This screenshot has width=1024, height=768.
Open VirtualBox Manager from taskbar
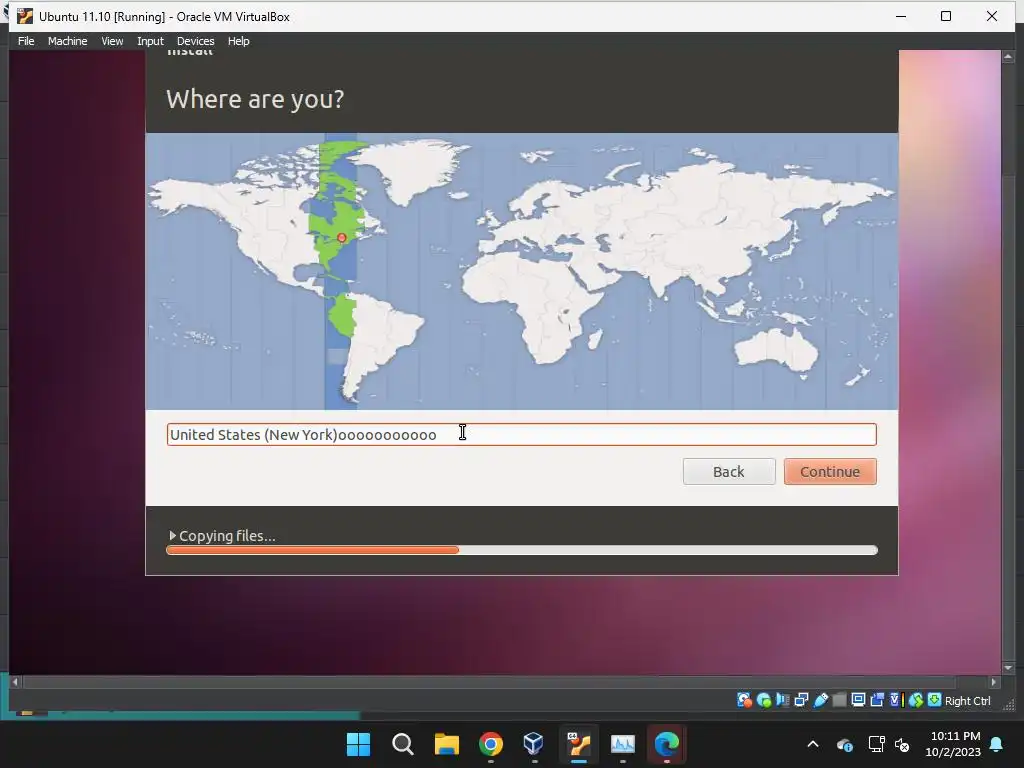tap(534, 744)
